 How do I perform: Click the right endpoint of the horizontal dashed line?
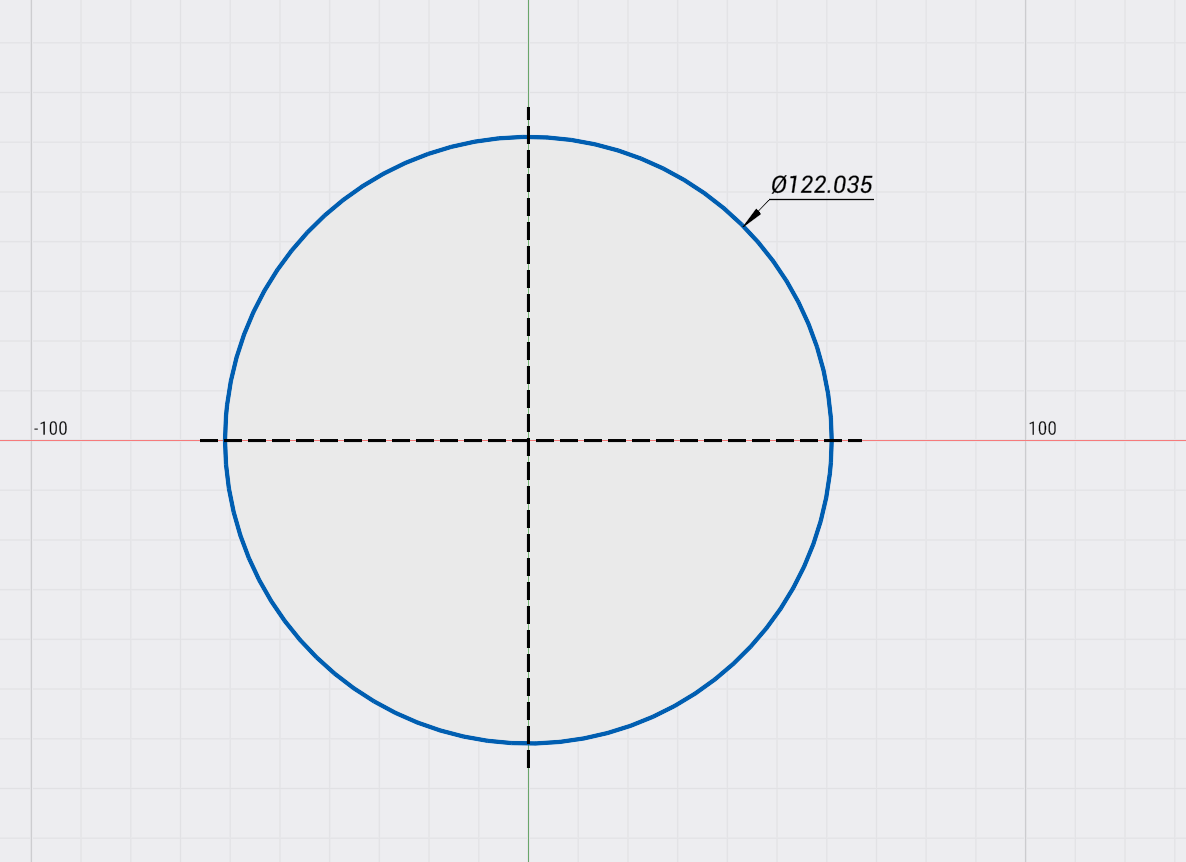(861, 440)
